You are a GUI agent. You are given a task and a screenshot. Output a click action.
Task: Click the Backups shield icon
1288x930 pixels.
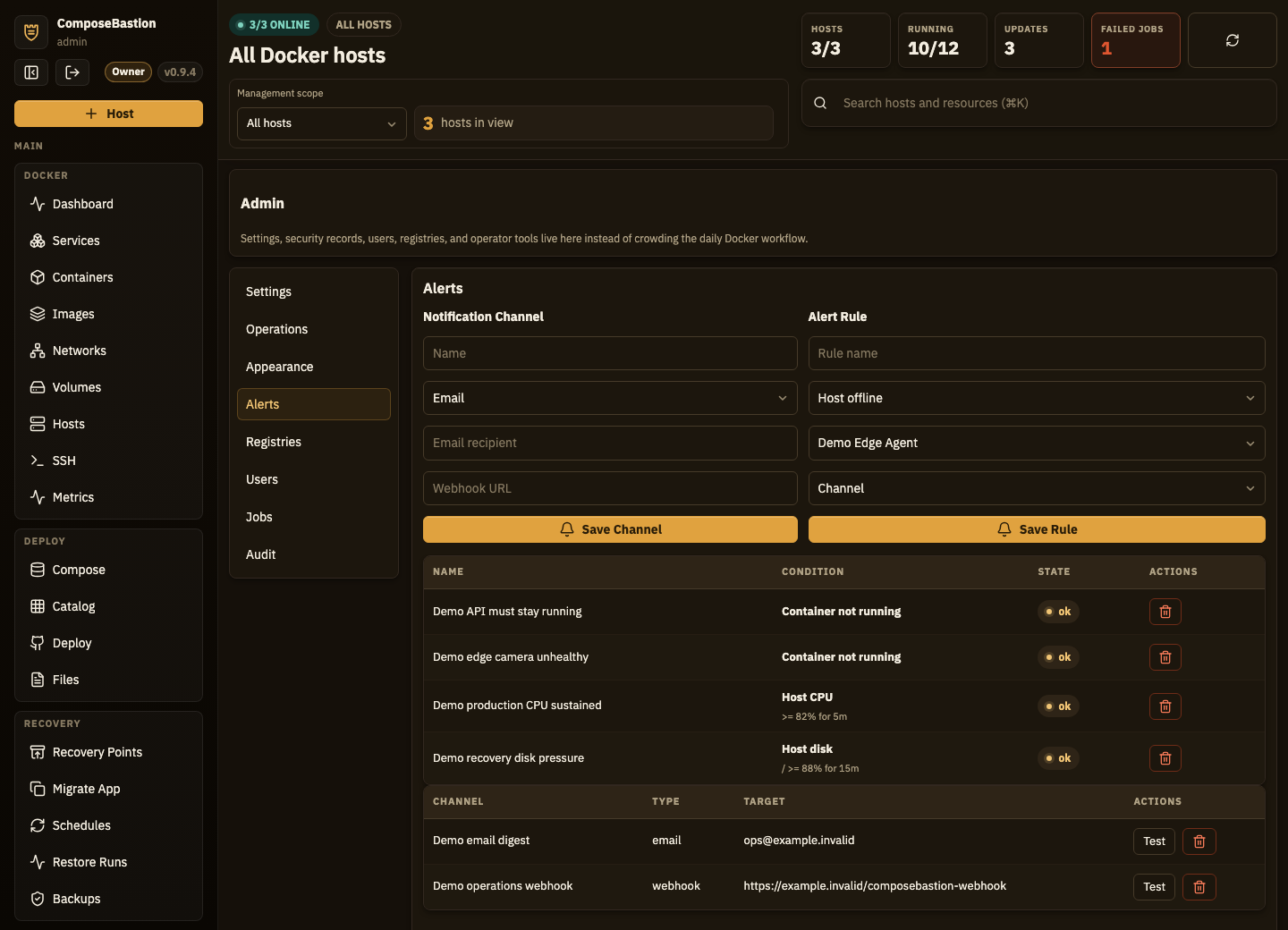[38, 899]
